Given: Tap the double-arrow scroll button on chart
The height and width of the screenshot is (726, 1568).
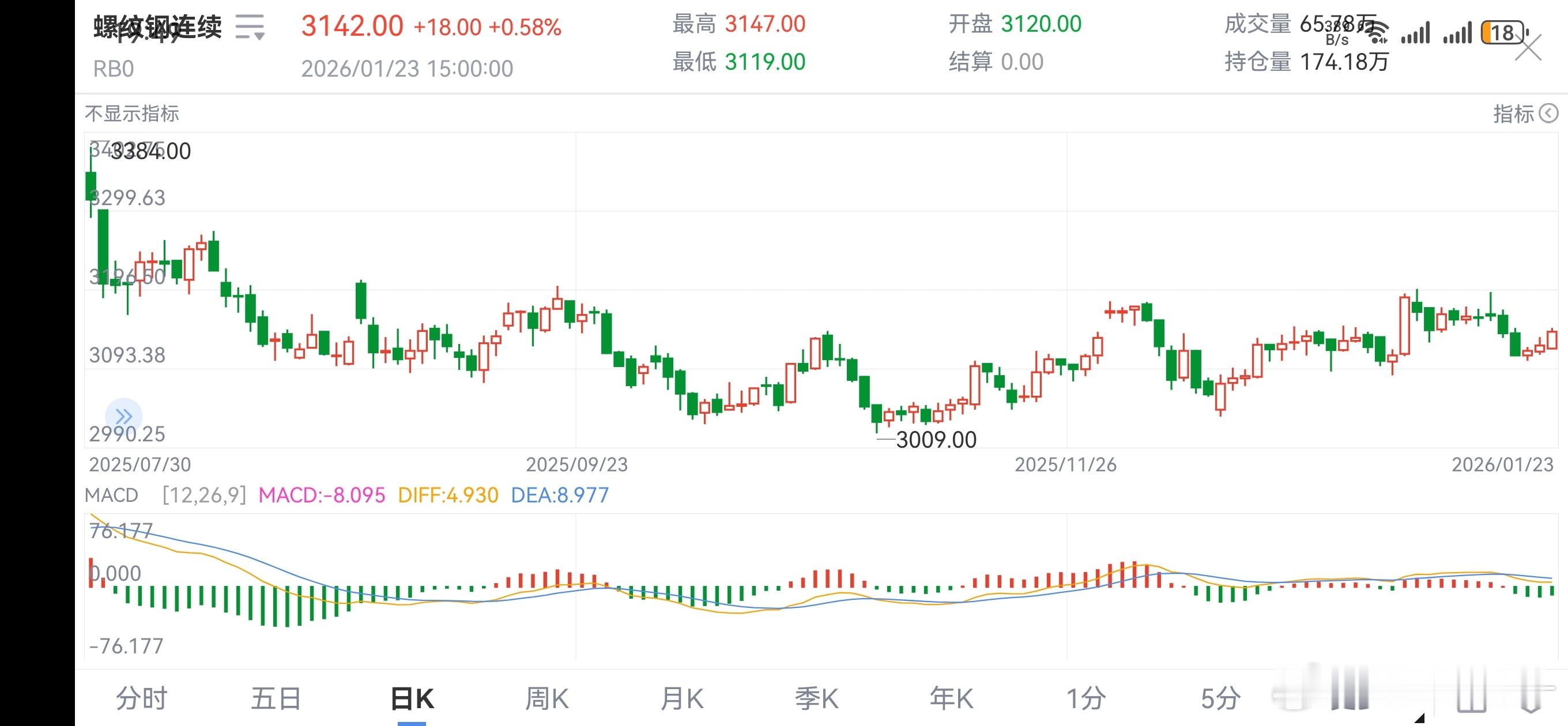Looking at the screenshot, I should (123, 417).
